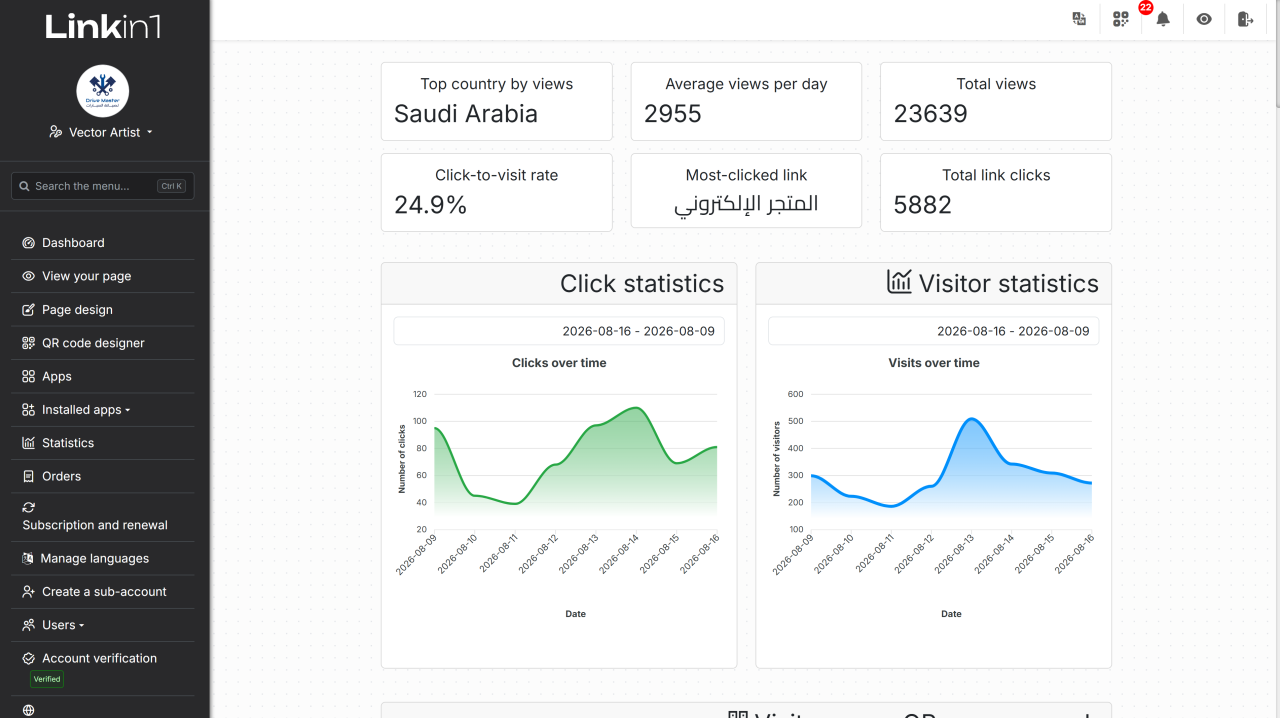Expand the Vector Artist account dropdown

(x=101, y=132)
